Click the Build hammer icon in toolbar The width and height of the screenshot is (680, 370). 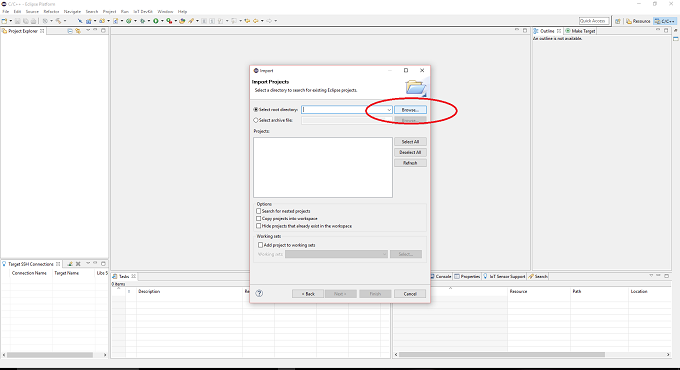58,21
